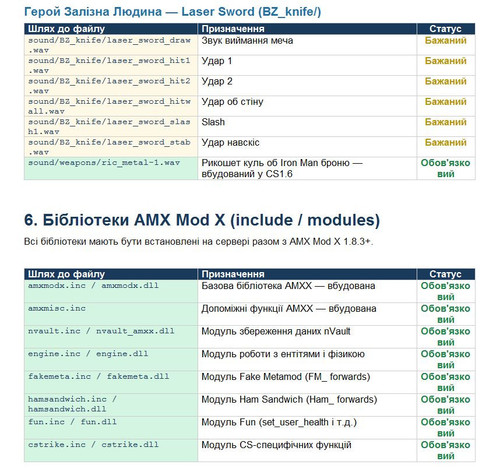Click 'Модуль Ham Sandwich (Ham_ forwards)'
The width and height of the screenshot is (500, 472).
click(x=289, y=399)
